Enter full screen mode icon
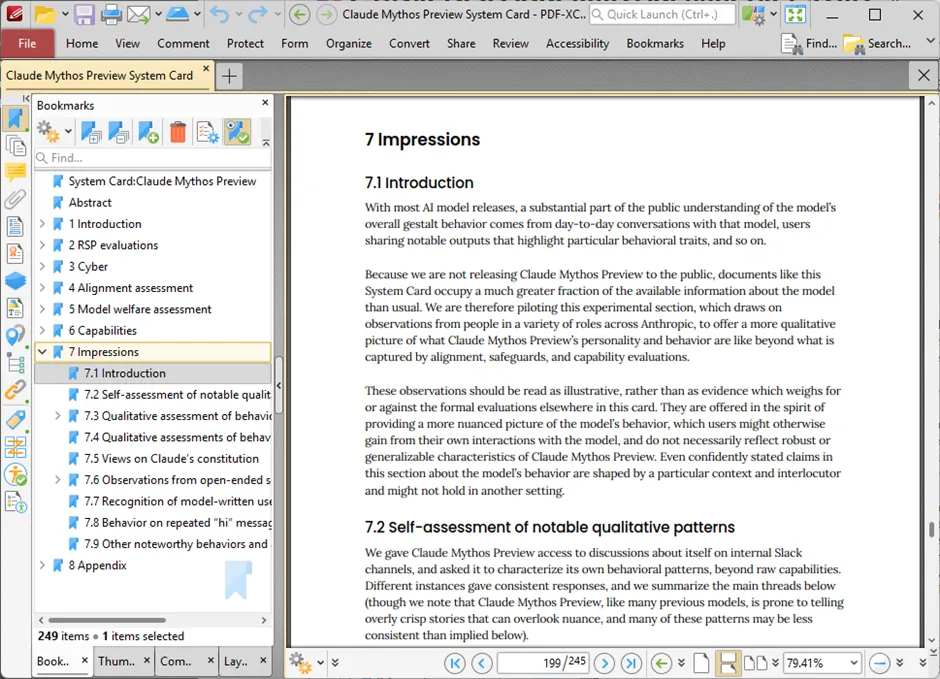940x679 pixels. point(795,15)
